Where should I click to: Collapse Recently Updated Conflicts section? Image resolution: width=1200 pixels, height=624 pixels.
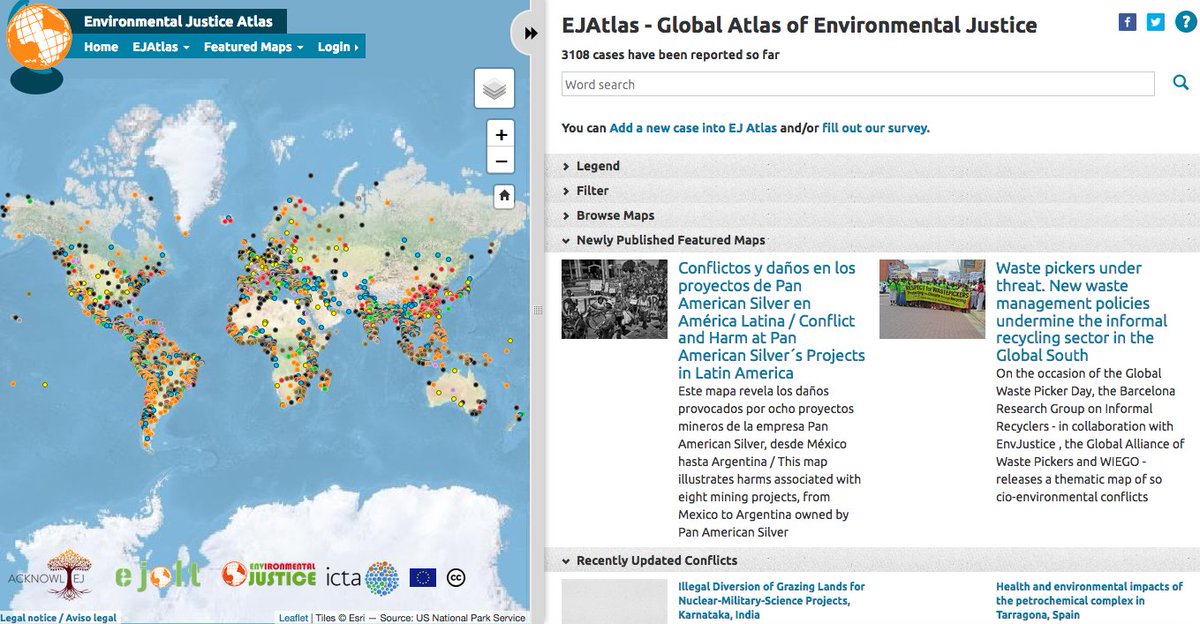tap(872, 560)
